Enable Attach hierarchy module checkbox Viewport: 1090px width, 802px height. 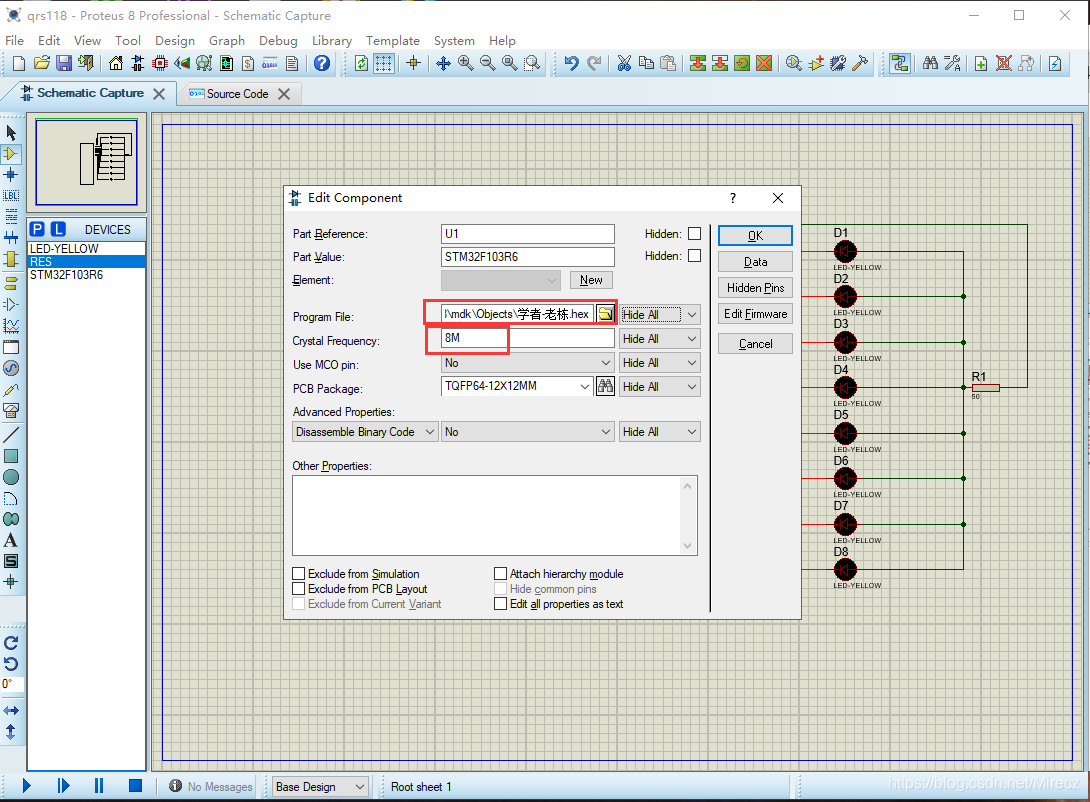point(501,573)
